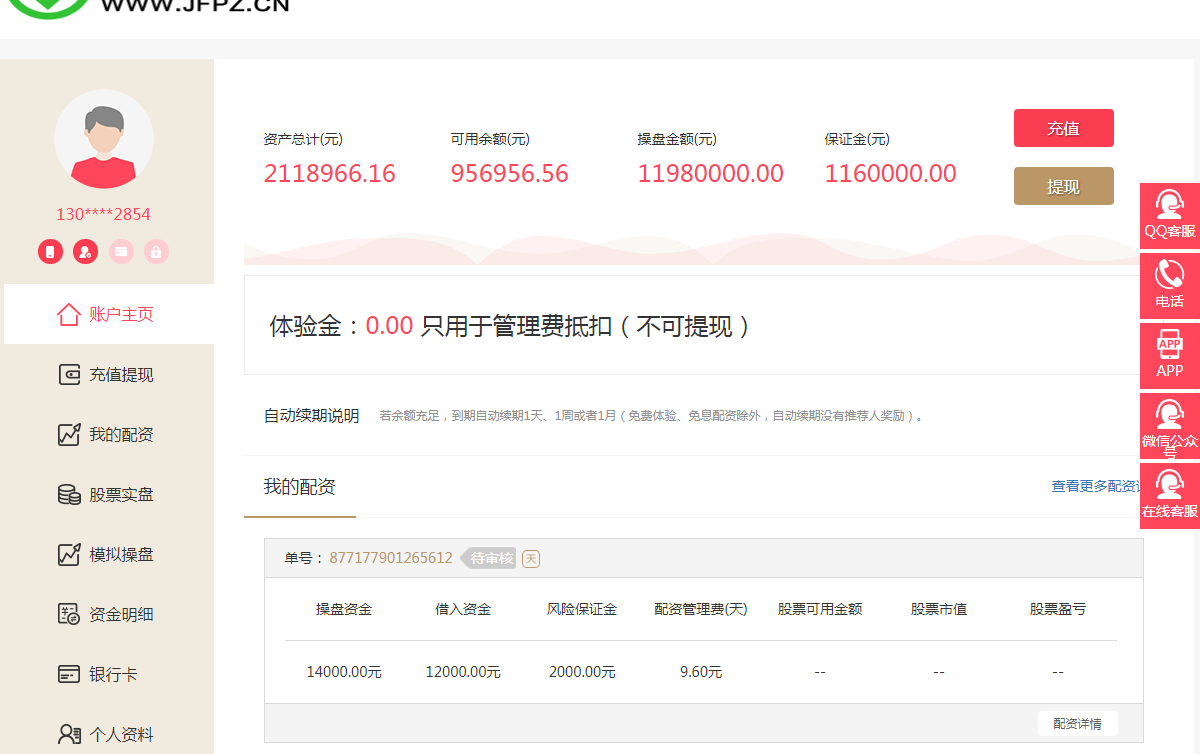Click the faded lock password icon

click(x=155, y=251)
